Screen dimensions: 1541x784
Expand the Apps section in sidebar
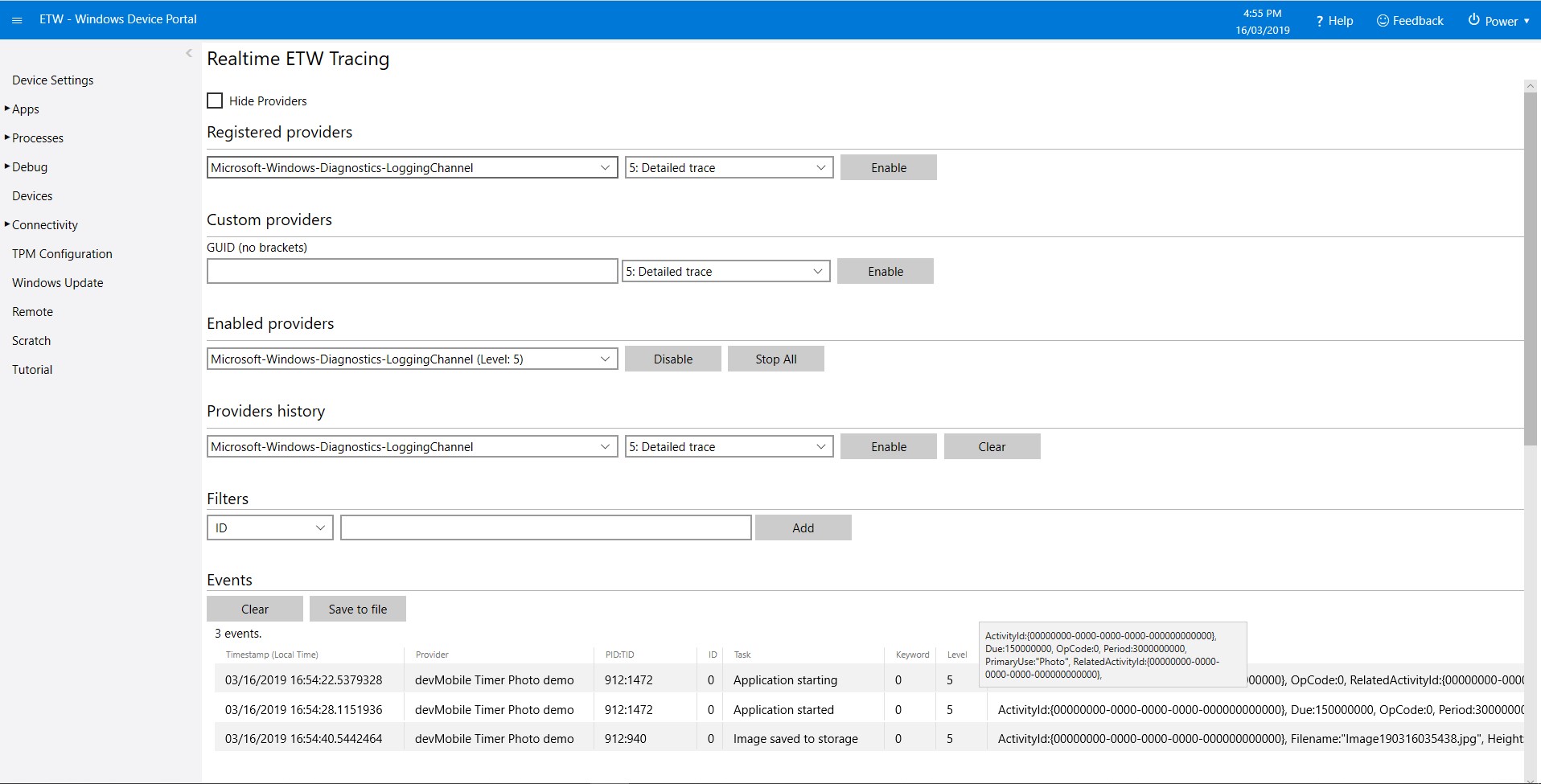pyautogui.click(x=25, y=109)
